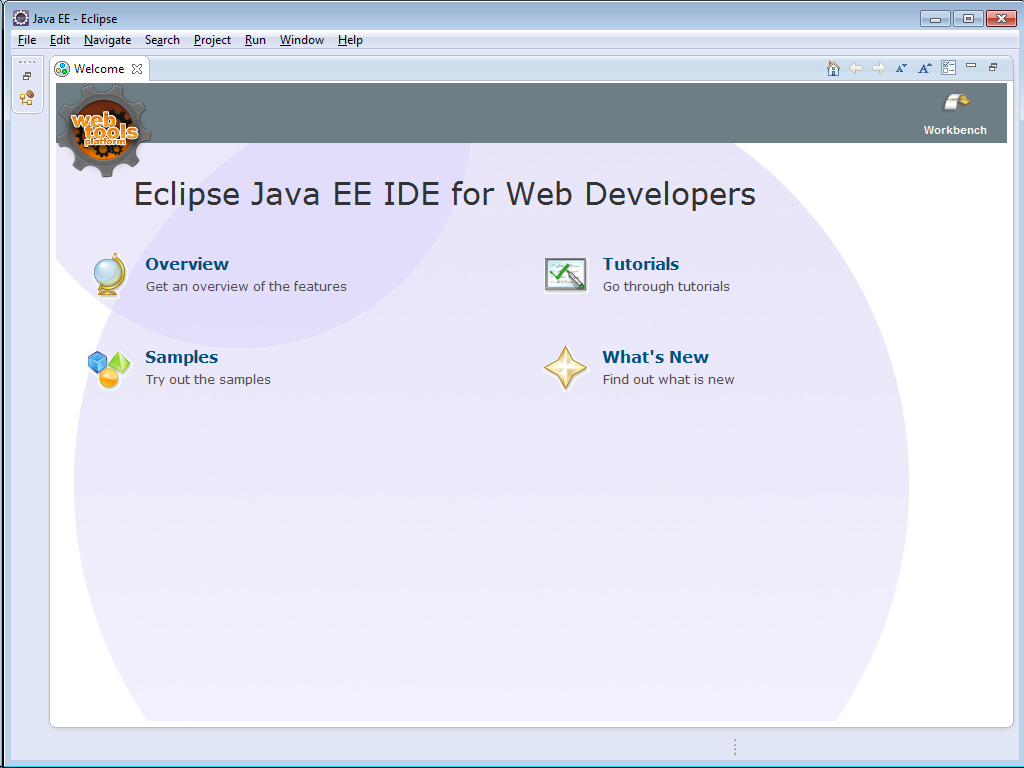Viewport: 1024px width, 768px height.
Task: Navigate forward using the forward arrow
Action: (878, 68)
